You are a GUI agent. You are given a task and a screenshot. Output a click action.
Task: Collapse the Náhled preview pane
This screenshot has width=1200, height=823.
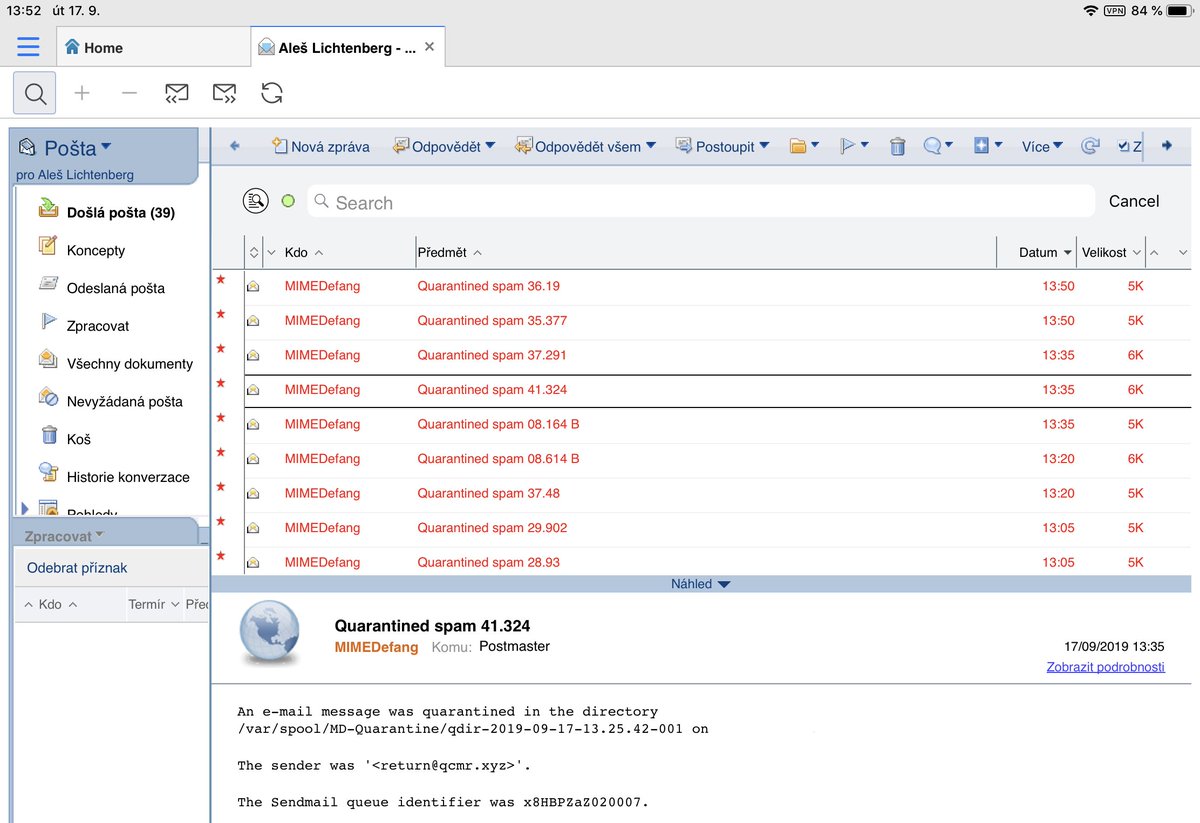coord(700,584)
